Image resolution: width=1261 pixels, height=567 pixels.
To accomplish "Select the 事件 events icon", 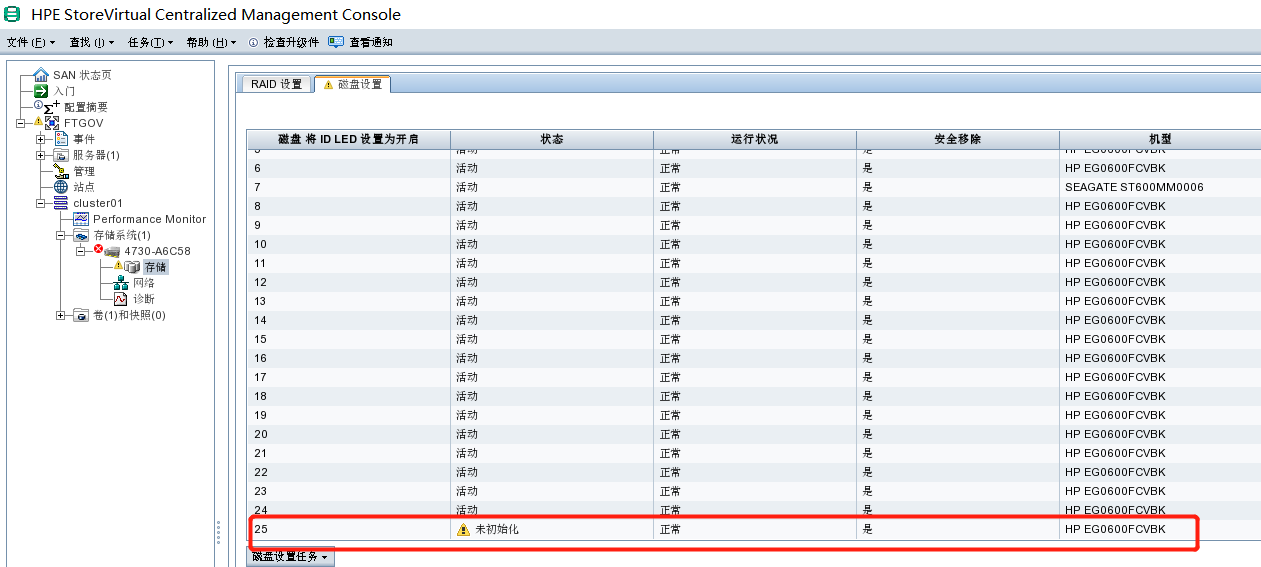I will pos(61,139).
